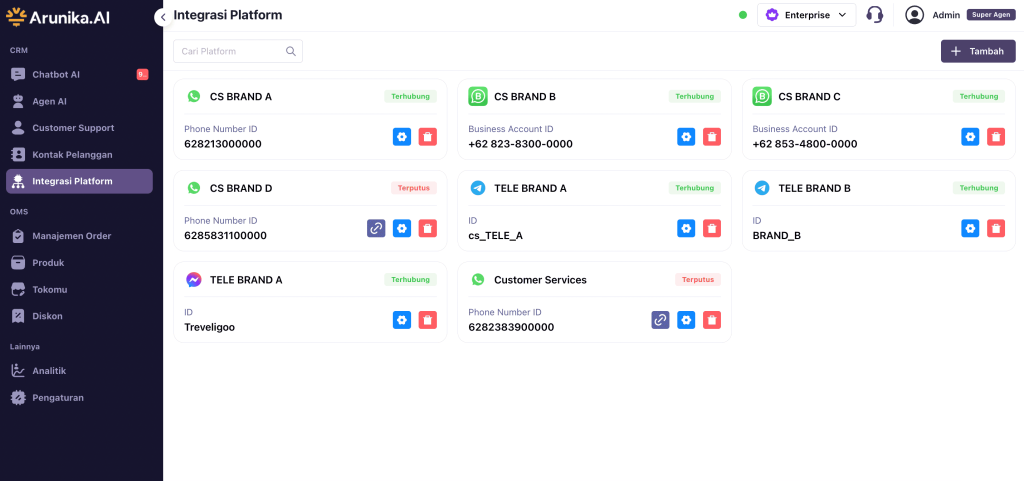Click the Admin username text
The width and height of the screenshot is (1024, 481).
pyautogui.click(x=946, y=15)
